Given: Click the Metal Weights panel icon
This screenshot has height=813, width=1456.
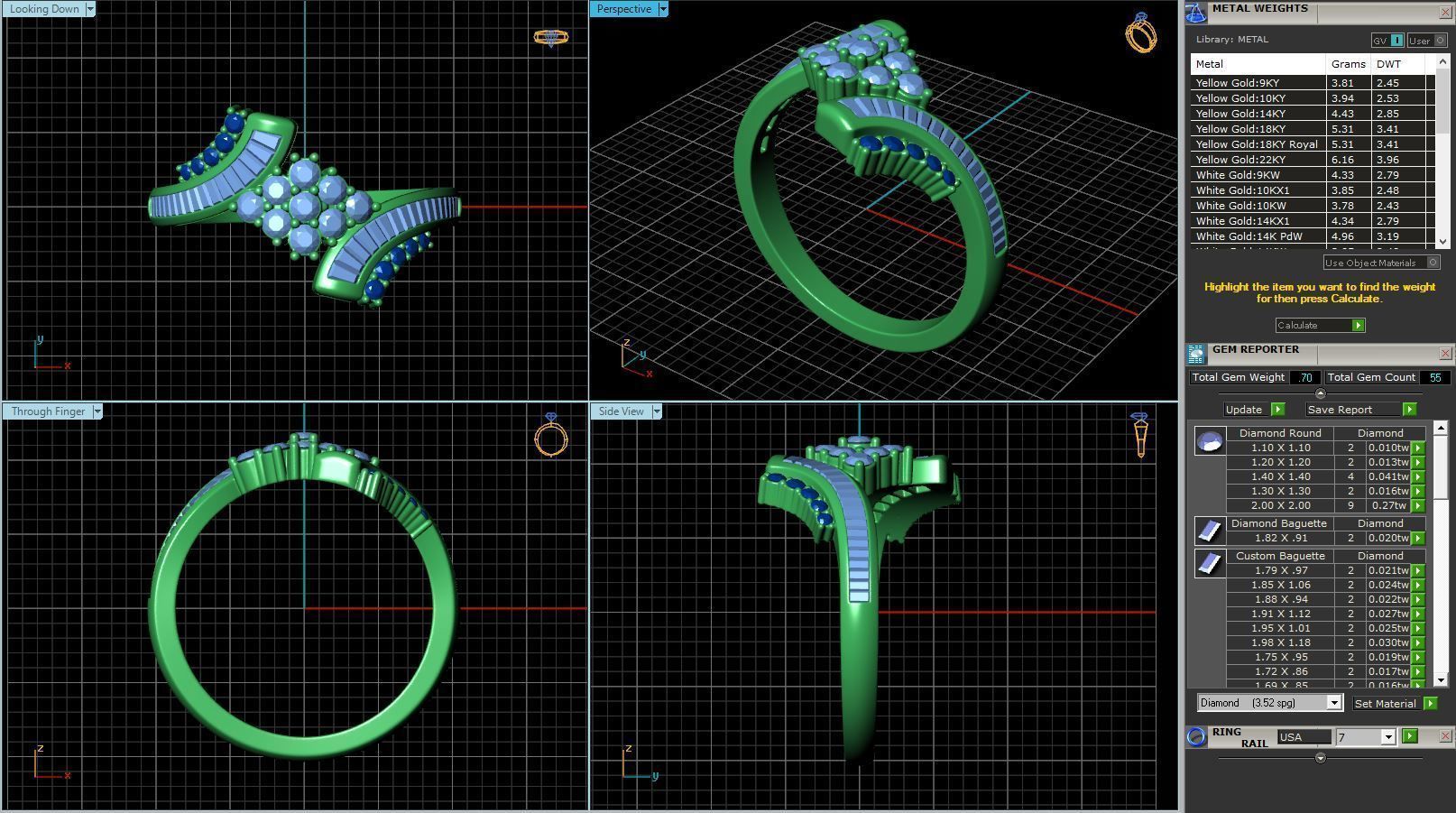Looking at the screenshot, I should tap(1195, 13).
